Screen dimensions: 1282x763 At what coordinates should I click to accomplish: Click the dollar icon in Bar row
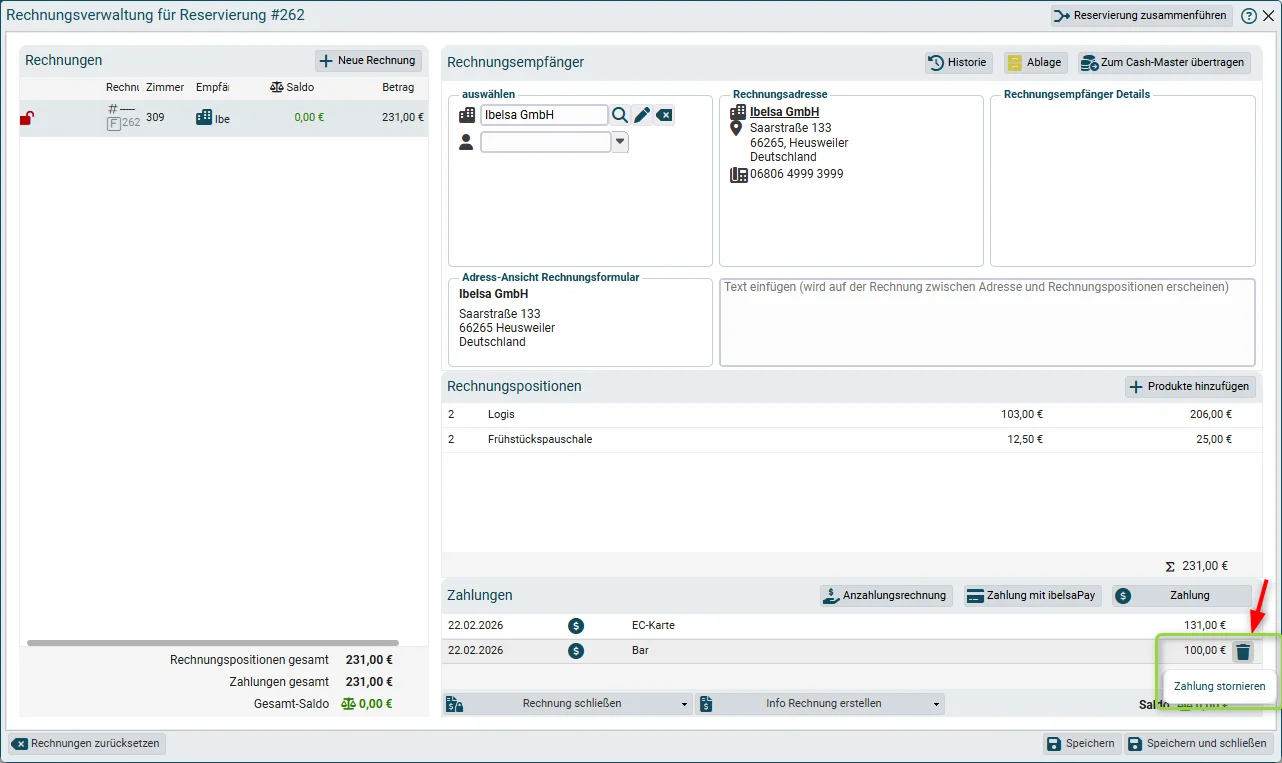pyautogui.click(x=576, y=651)
